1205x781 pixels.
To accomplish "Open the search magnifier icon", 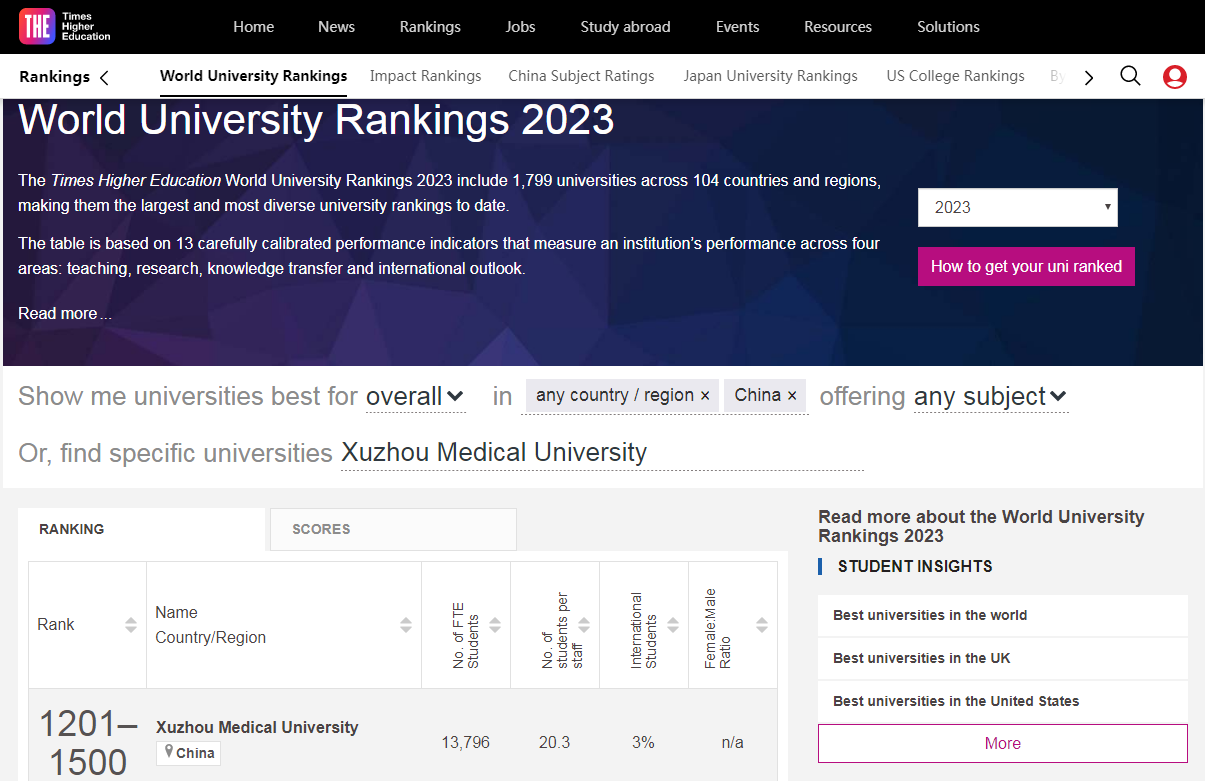I will [x=1130, y=76].
